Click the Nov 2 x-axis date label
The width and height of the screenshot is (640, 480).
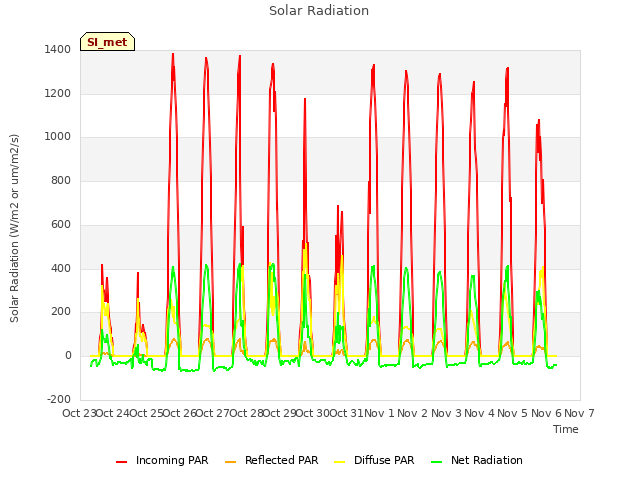413,413
